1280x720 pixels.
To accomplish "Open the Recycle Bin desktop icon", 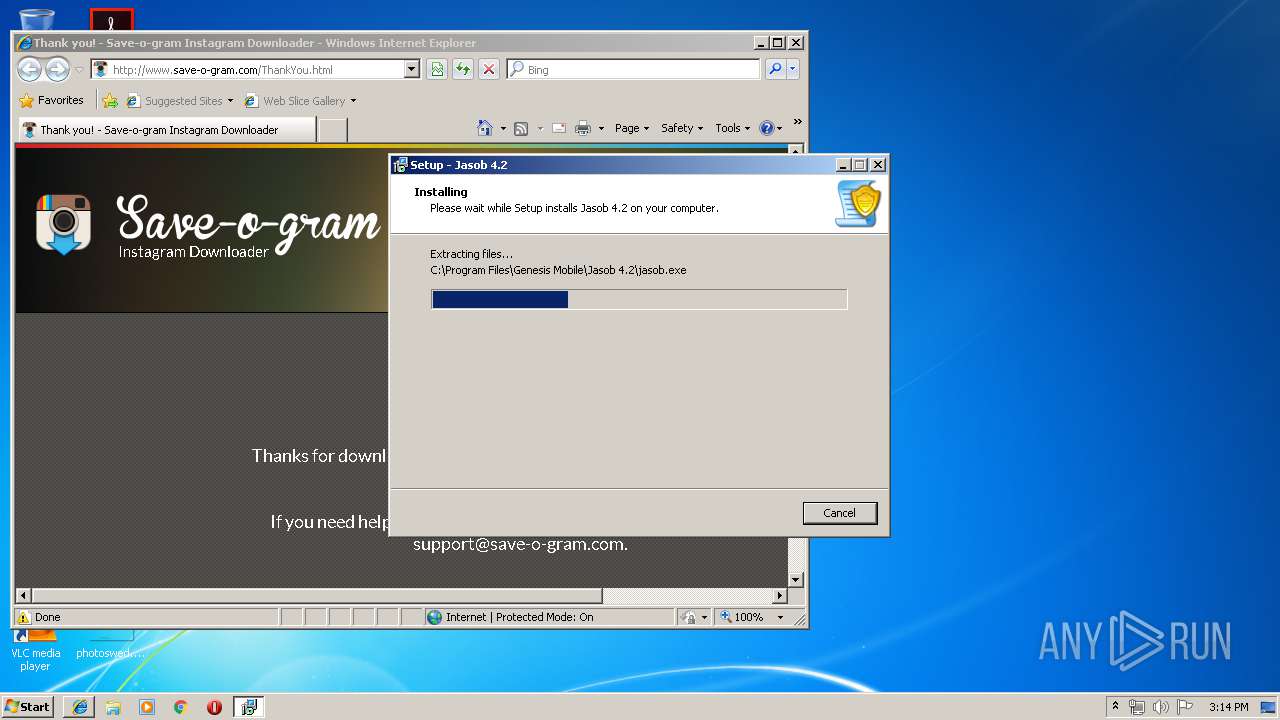I will (x=37, y=18).
